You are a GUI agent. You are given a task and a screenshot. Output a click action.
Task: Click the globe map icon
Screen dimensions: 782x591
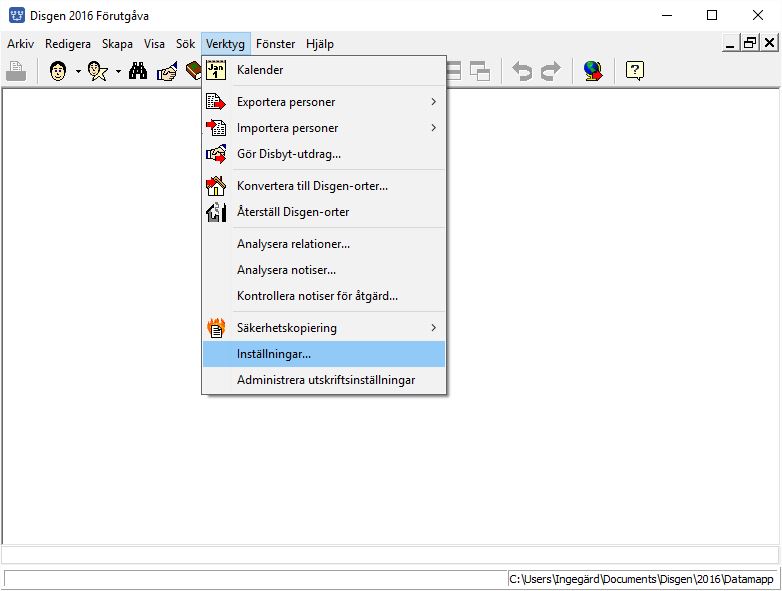tap(593, 71)
